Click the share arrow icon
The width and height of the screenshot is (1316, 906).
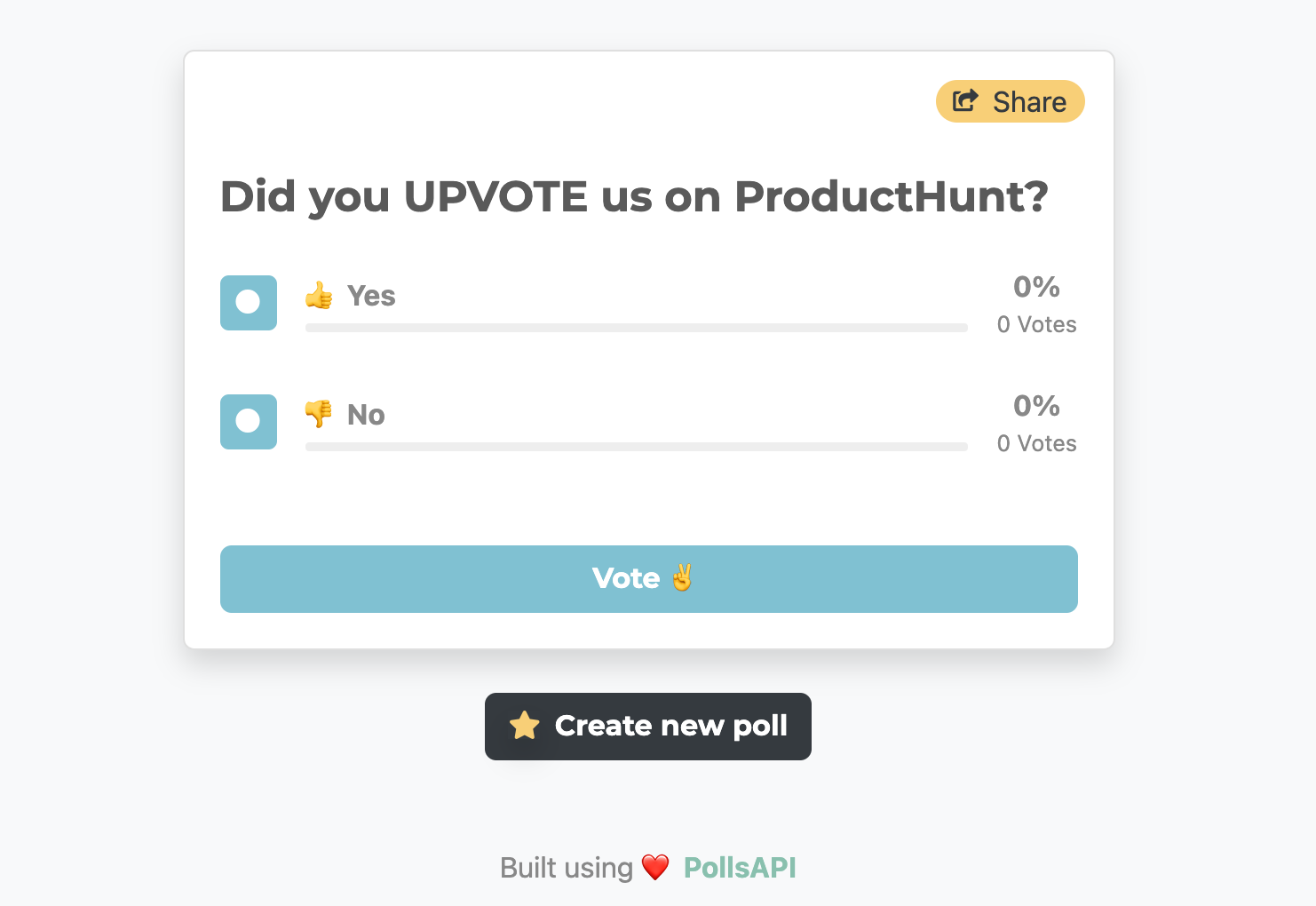[964, 100]
